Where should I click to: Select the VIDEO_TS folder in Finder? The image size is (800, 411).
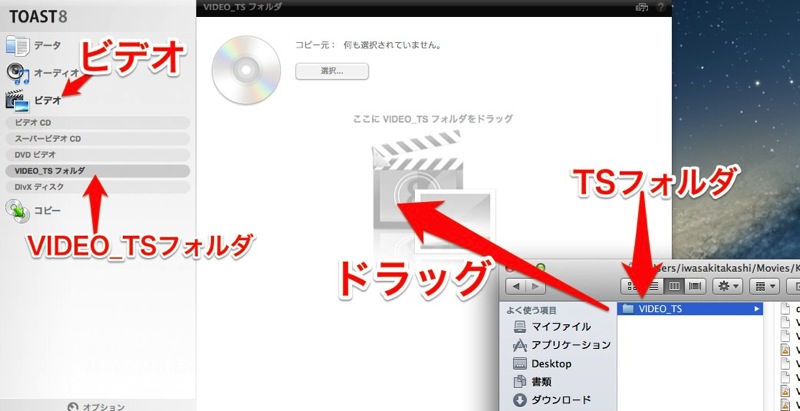click(690, 309)
